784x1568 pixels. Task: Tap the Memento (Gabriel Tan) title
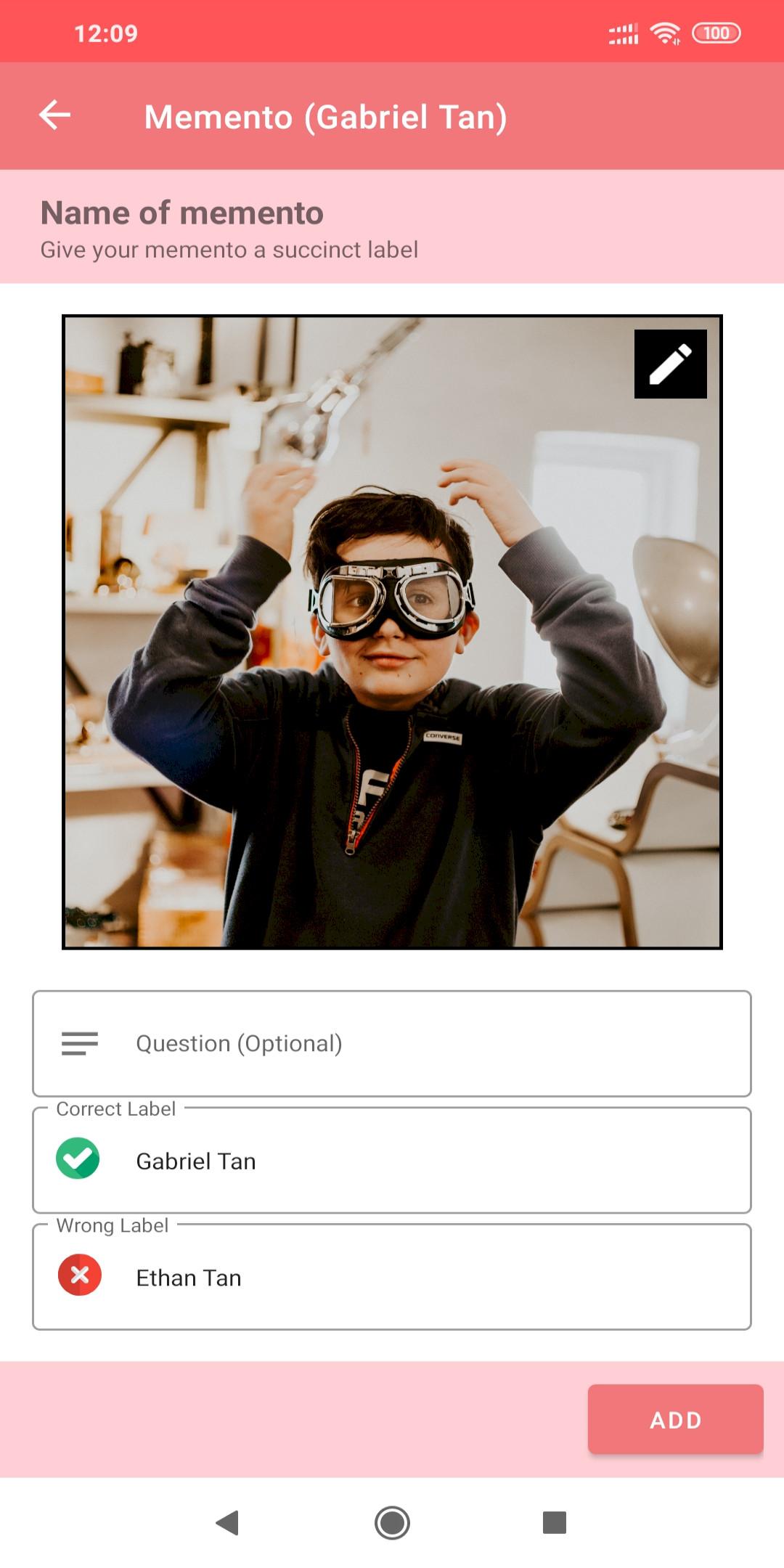pos(325,117)
